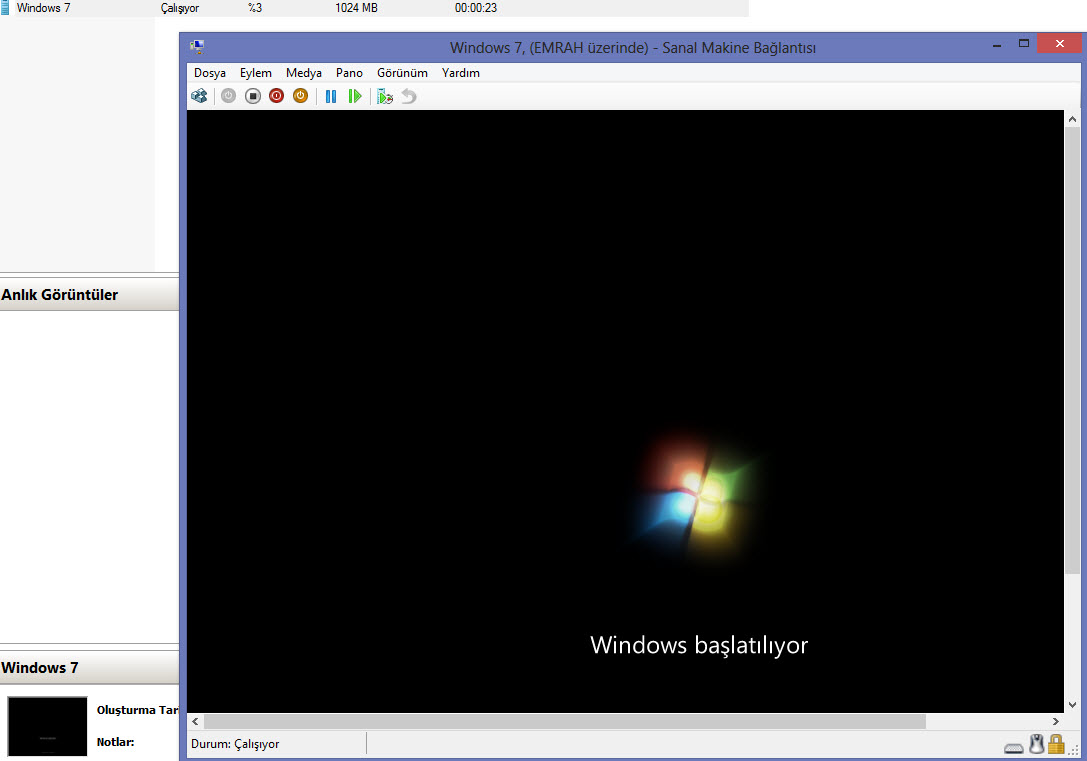Click the Windows 7 VM thumbnail preview
Viewport: 1087px width, 761px height.
pos(47,726)
